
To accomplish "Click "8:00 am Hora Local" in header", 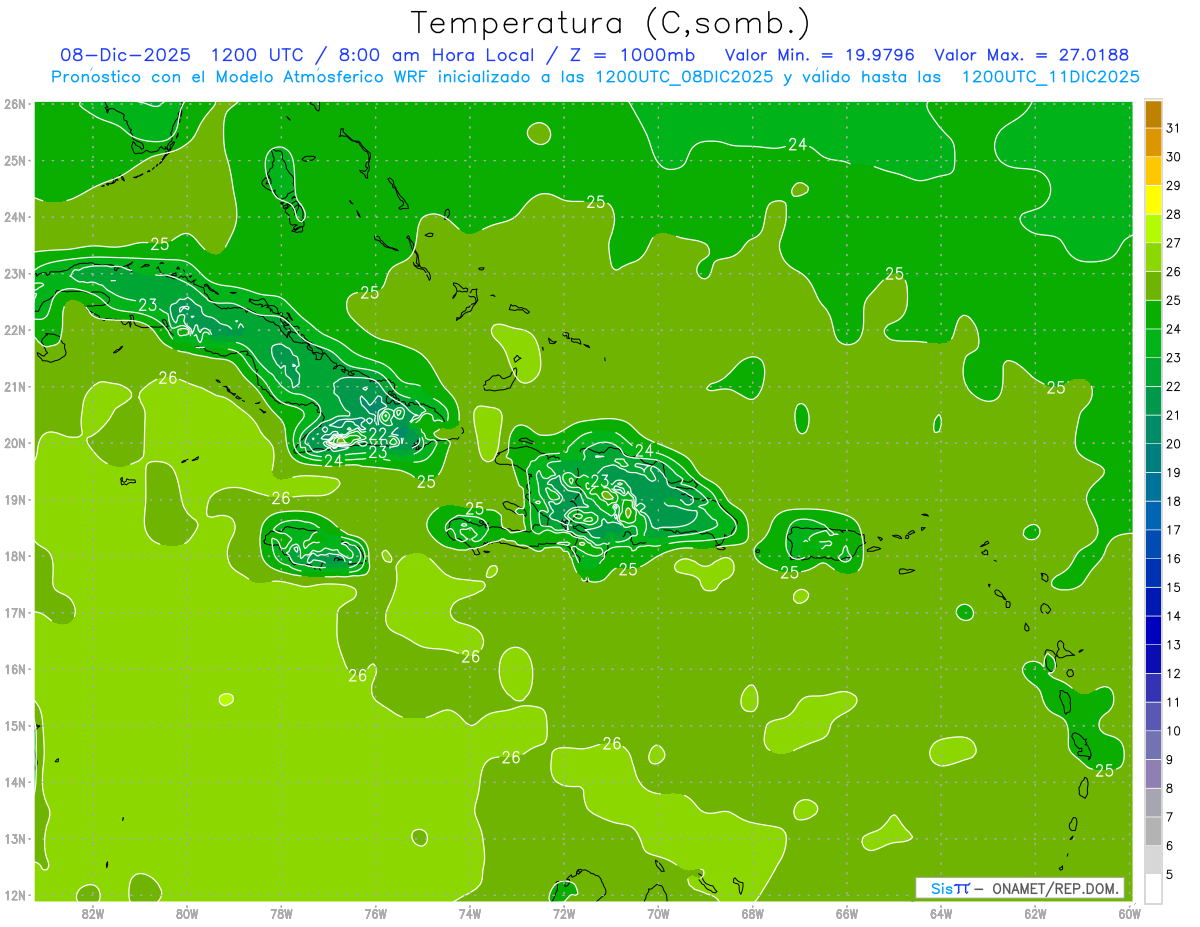I will tap(436, 55).
